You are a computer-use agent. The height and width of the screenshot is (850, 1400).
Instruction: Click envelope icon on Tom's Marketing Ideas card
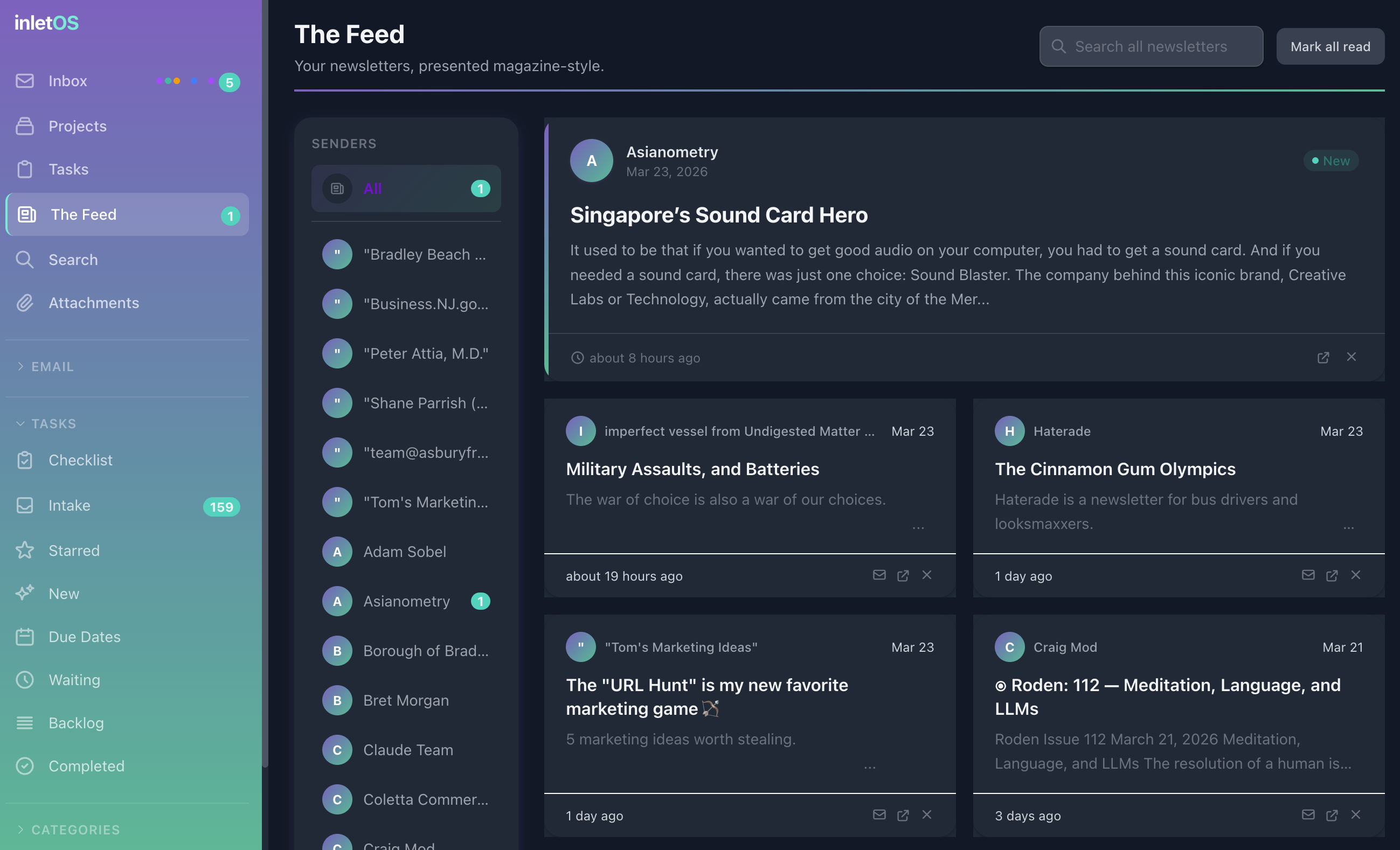coord(879,815)
